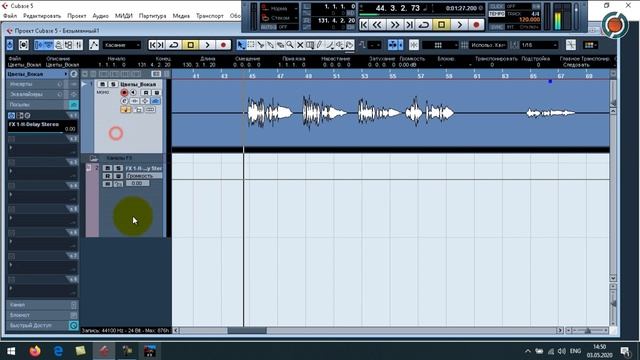Expand the Быстрый Доступ inspector section

(x=42, y=326)
